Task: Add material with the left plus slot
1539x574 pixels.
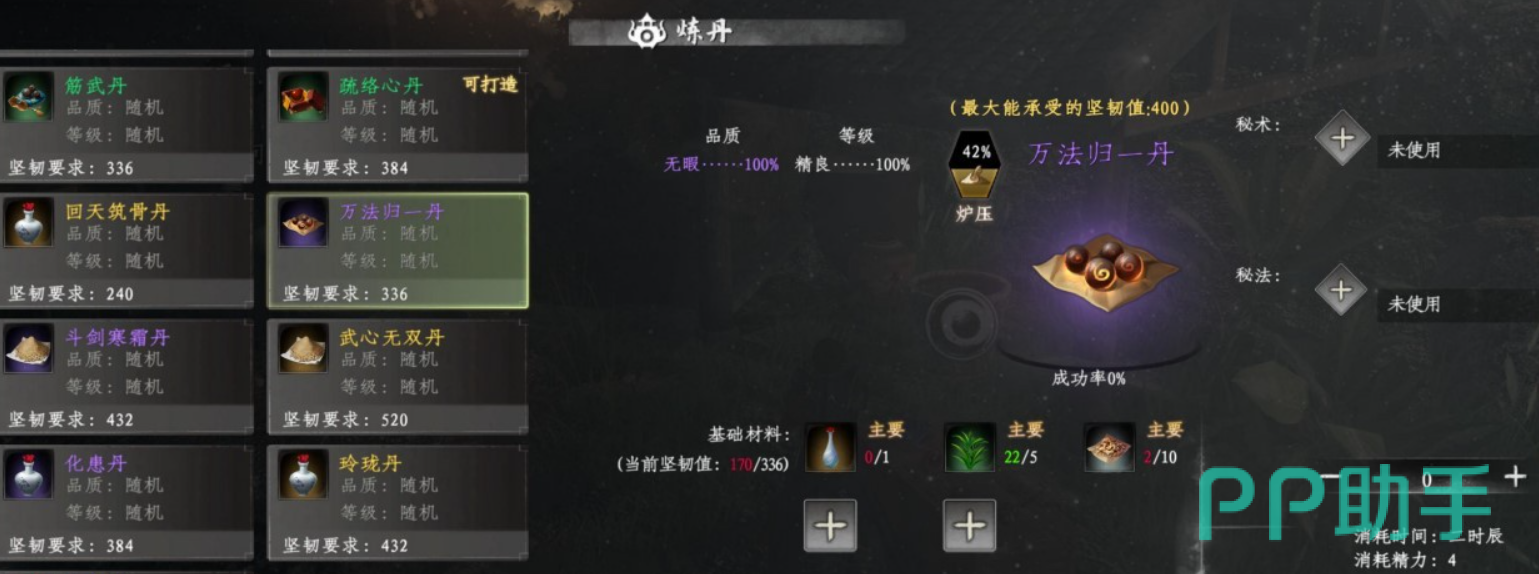Action: (x=830, y=525)
